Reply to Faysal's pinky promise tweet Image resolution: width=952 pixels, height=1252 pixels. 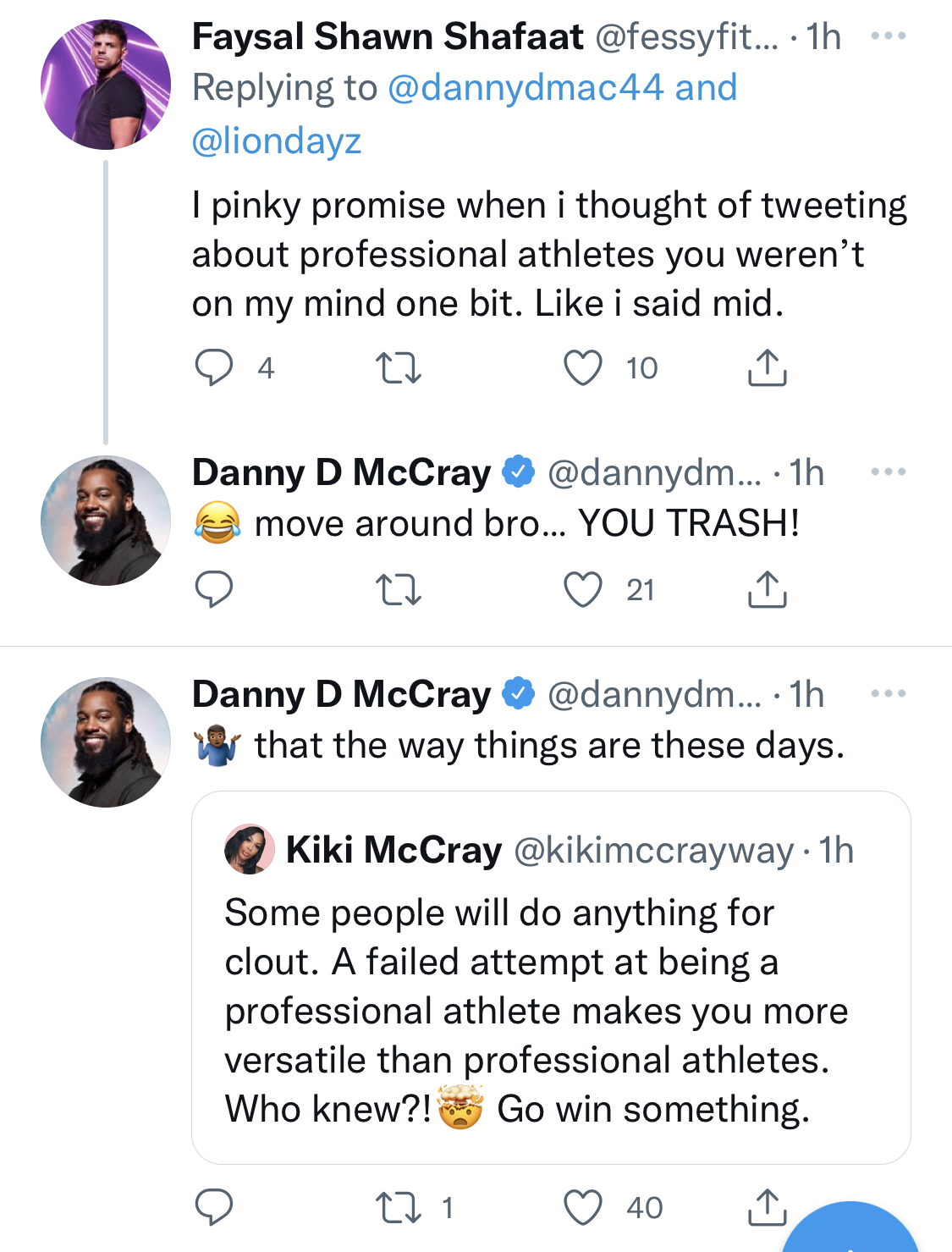214,368
